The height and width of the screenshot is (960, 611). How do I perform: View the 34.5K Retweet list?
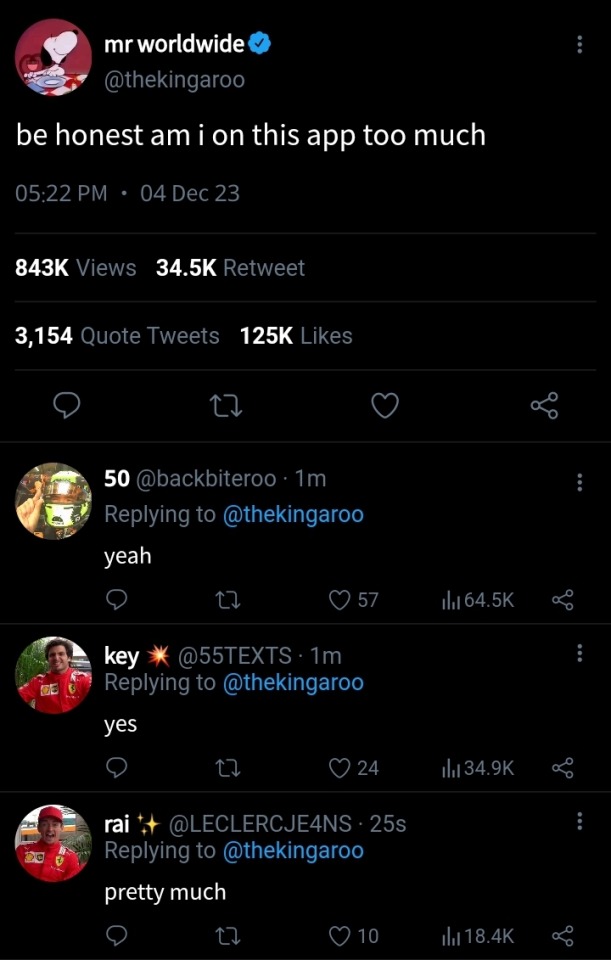pos(230,268)
